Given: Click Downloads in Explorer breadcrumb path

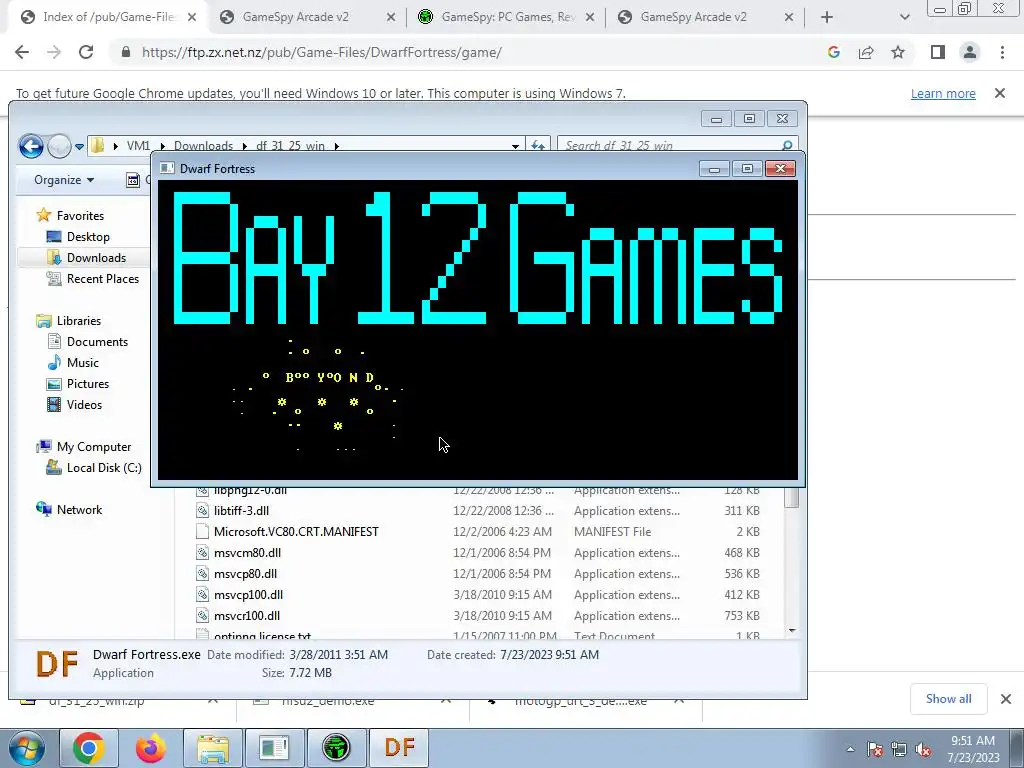Looking at the screenshot, I should coord(203,146).
